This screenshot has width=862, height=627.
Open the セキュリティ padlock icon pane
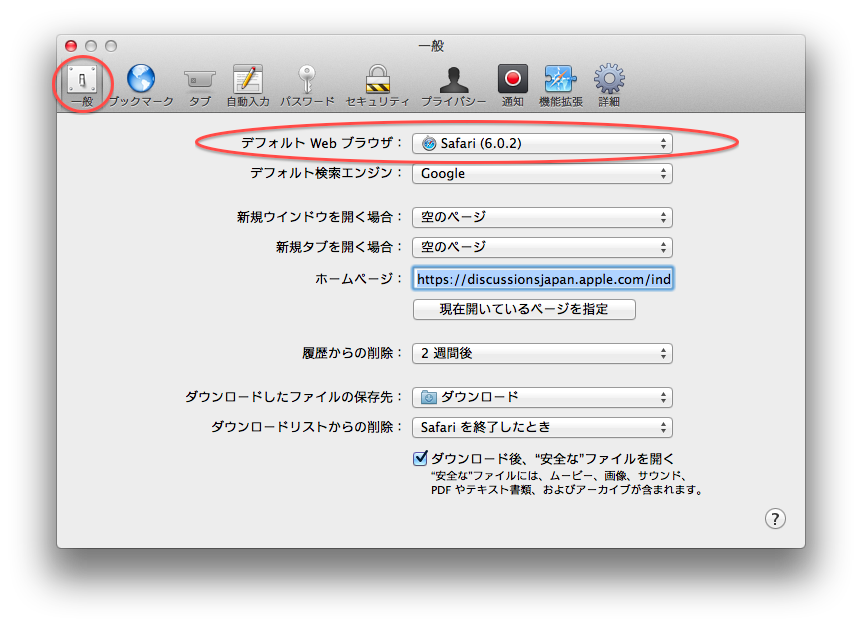tap(378, 85)
